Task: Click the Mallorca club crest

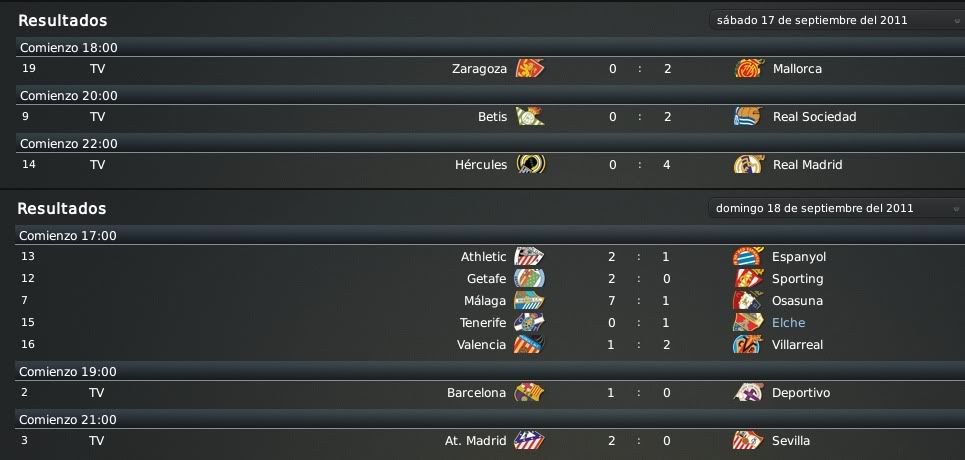Action: click(749, 68)
